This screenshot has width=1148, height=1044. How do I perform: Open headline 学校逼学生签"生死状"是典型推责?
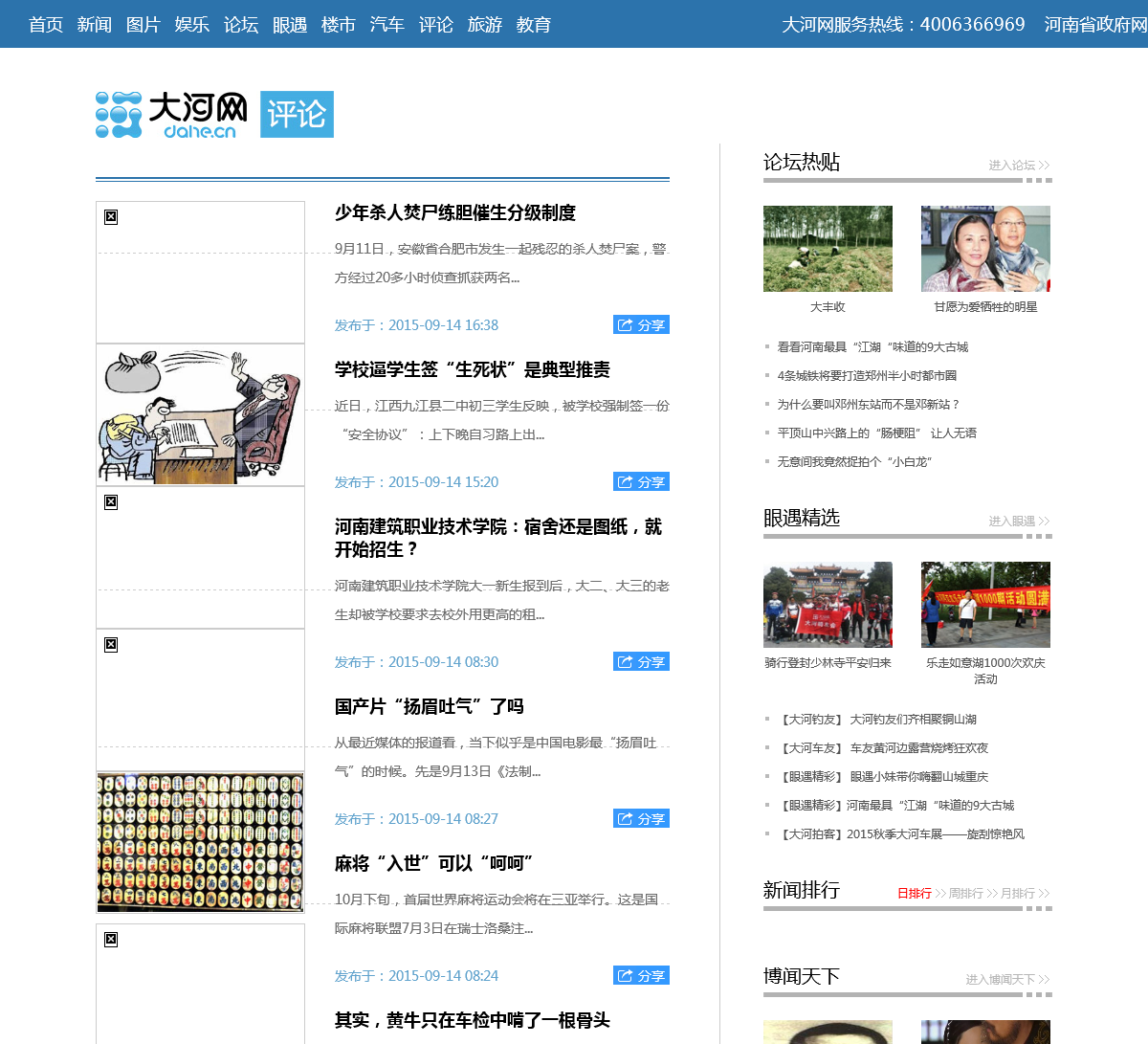pos(473,370)
